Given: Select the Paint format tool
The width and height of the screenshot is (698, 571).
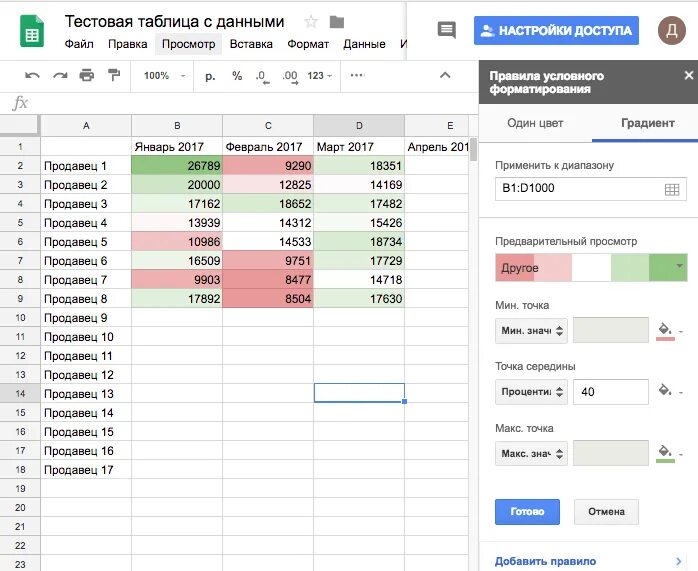Looking at the screenshot, I should click(x=113, y=75).
